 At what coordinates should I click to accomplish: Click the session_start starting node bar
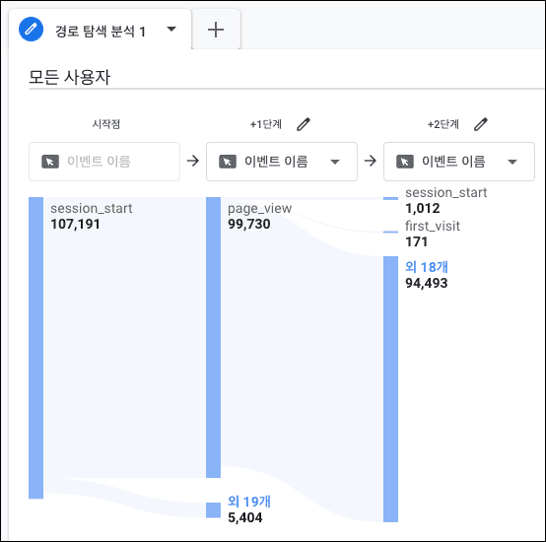tap(36, 348)
